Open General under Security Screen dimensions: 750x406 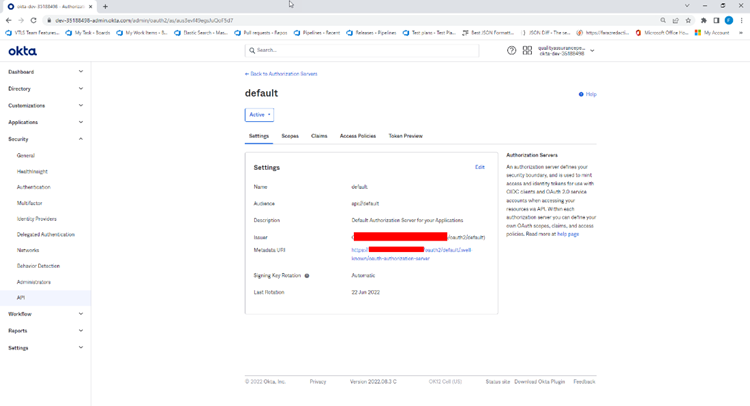coord(26,155)
